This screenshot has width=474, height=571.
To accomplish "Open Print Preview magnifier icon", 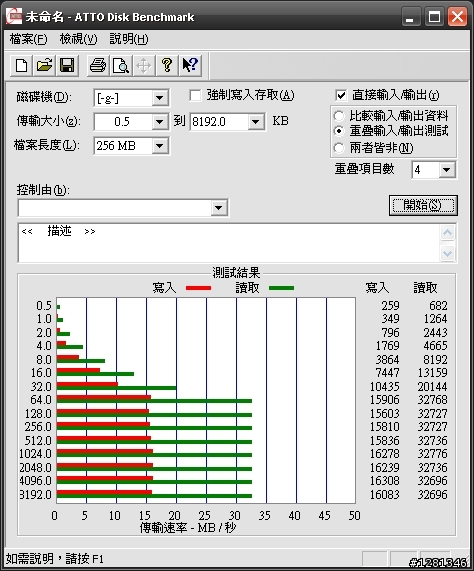I will (121, 66).
